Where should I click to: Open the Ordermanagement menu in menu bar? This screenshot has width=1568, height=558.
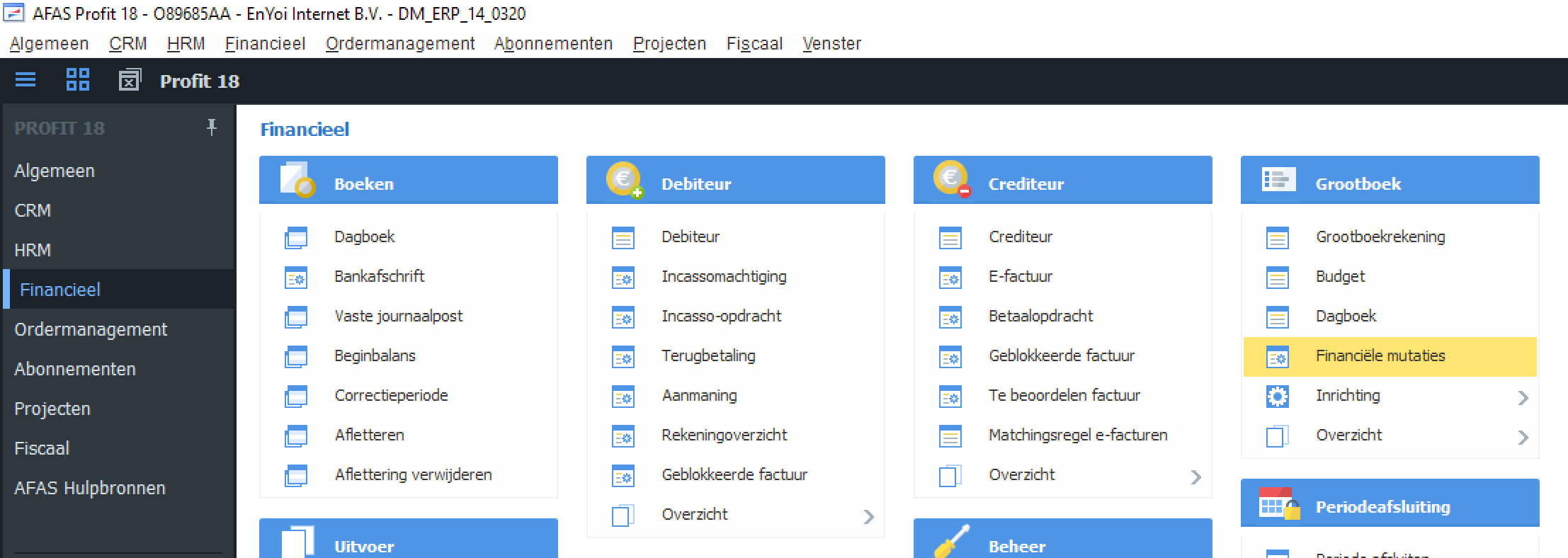(x=399, y=44)
